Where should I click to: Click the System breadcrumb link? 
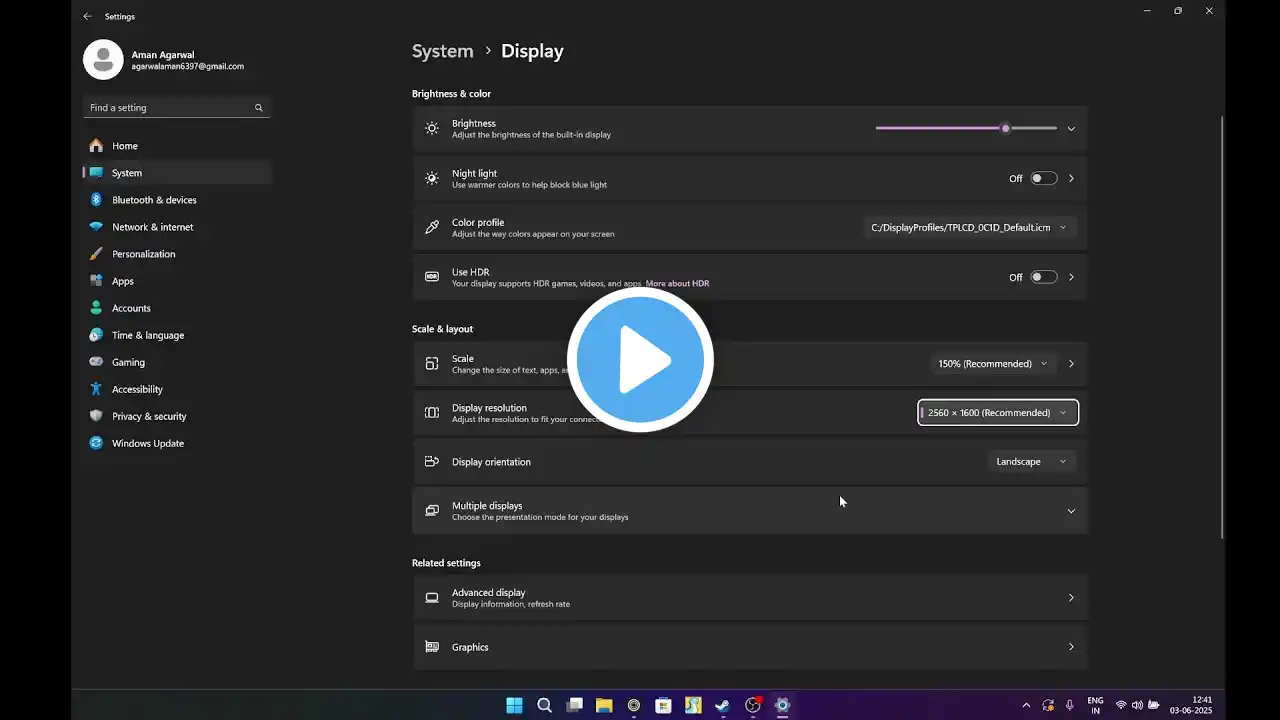pos(442,51)
